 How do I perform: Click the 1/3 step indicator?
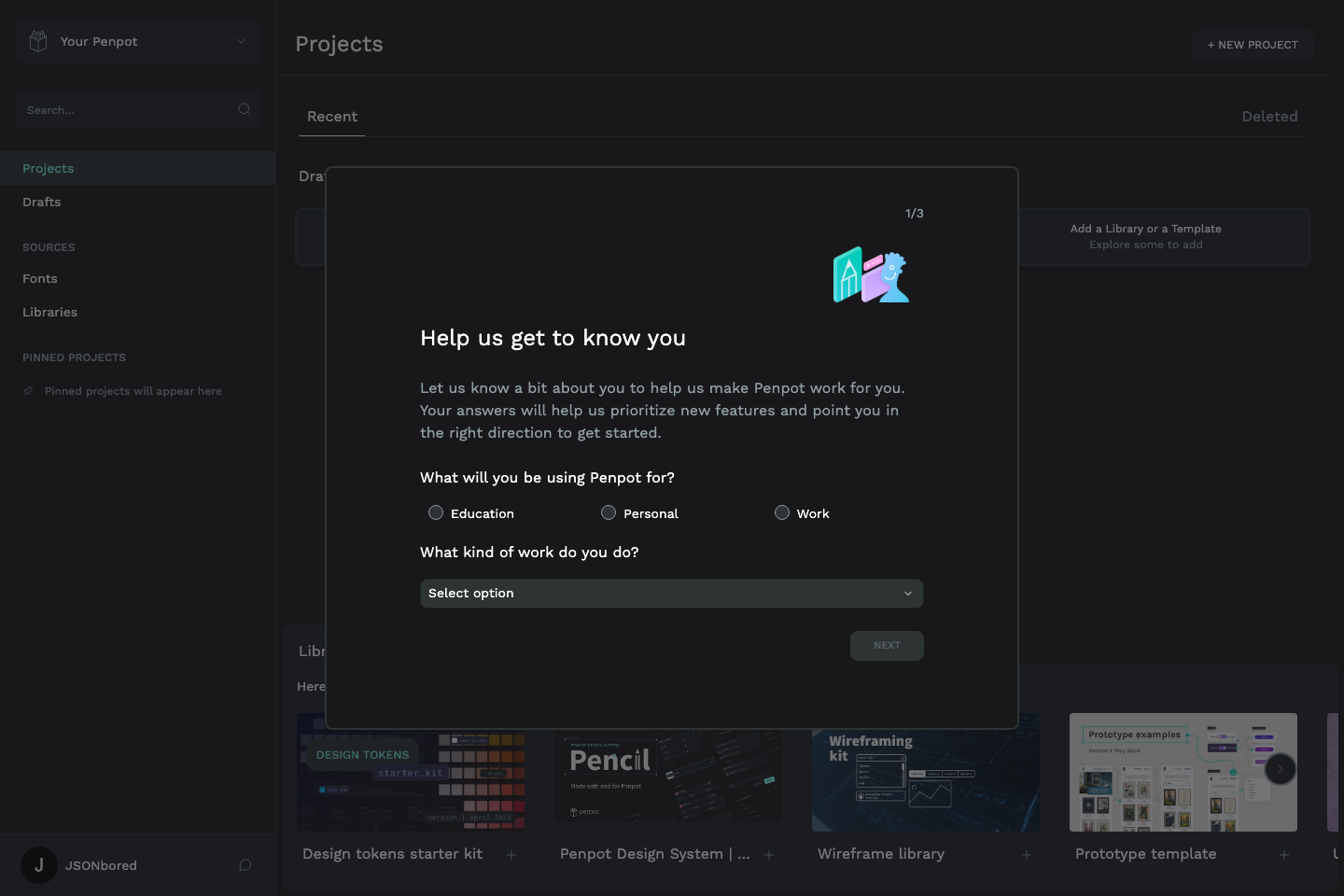tap(915, 214)
